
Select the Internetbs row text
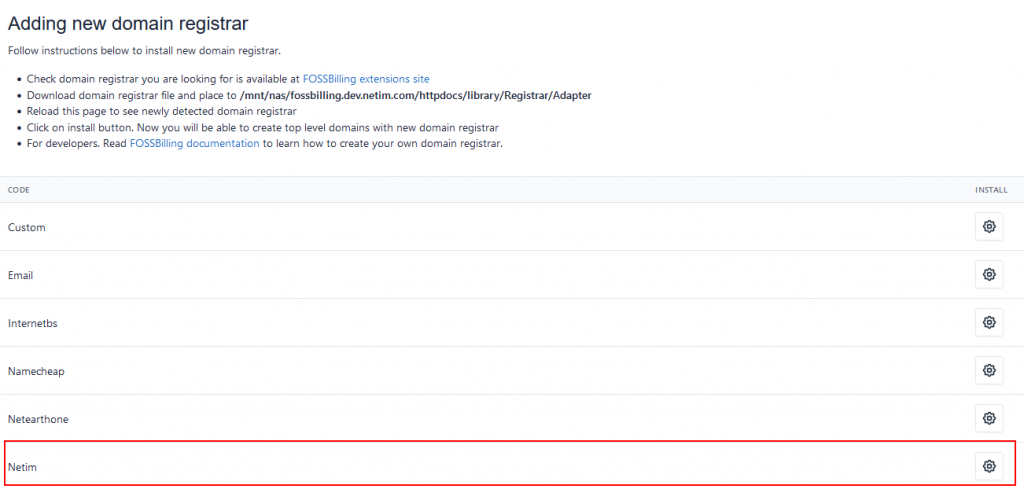tap(33, 323)
